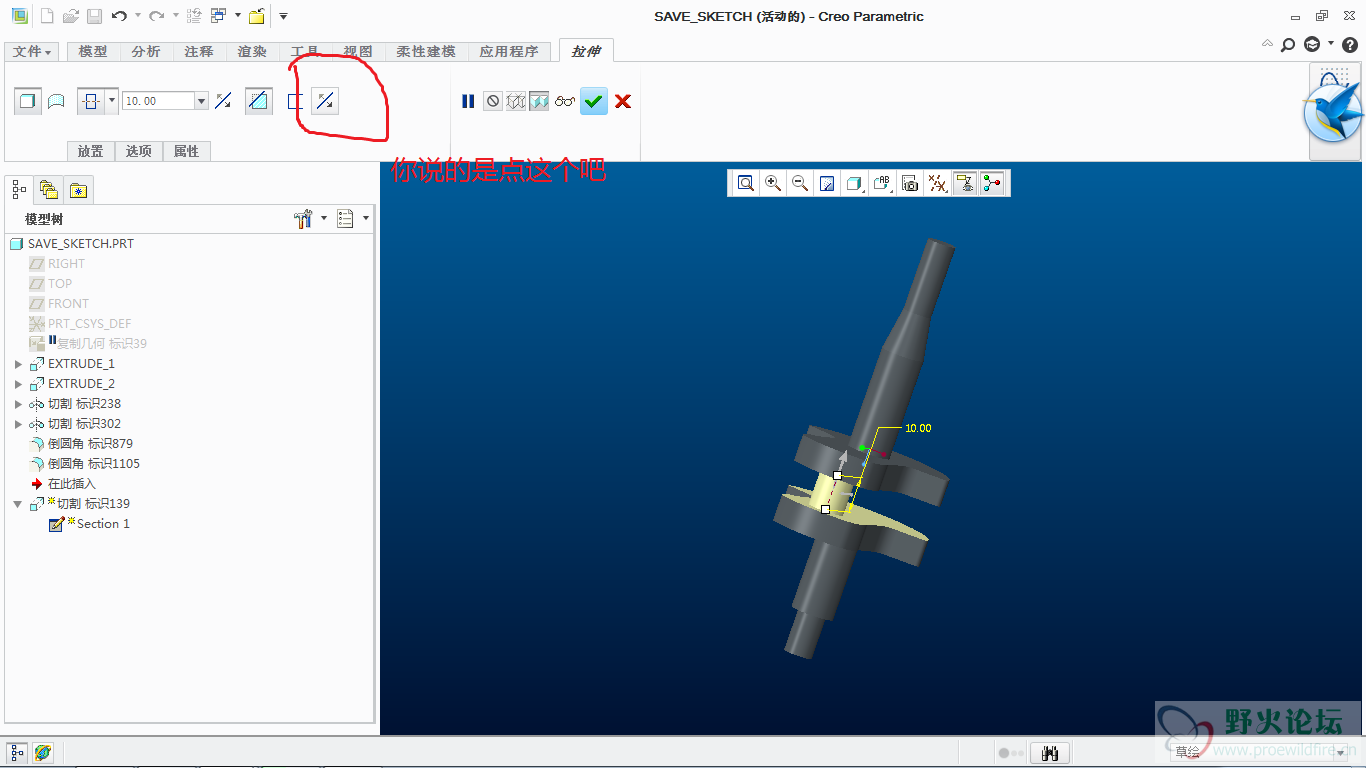Open the help question mark icon
The height and width of the screenshot is (768, 1366).
1349,44
